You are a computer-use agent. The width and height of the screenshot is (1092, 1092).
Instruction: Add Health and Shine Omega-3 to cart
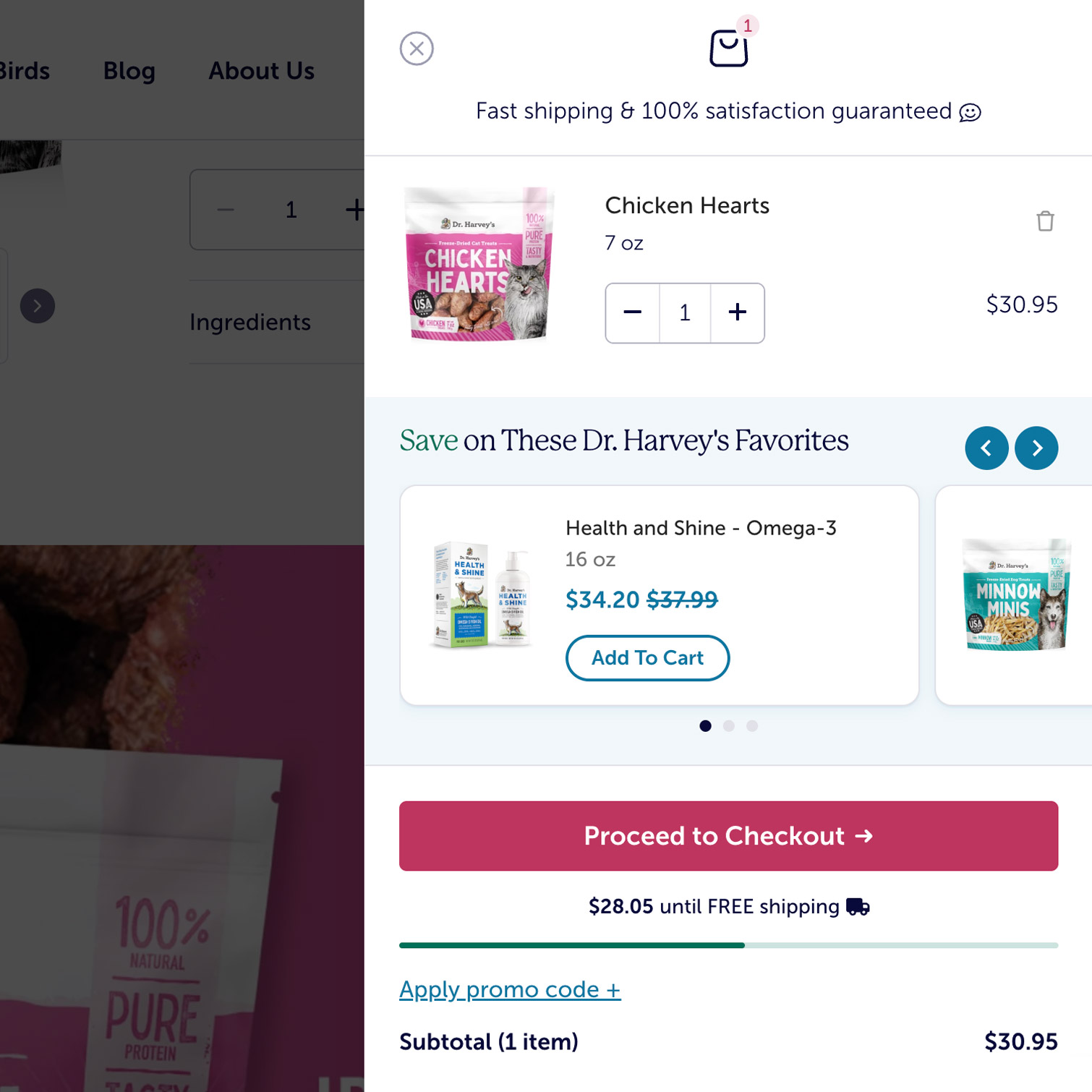tap(647, 658)
